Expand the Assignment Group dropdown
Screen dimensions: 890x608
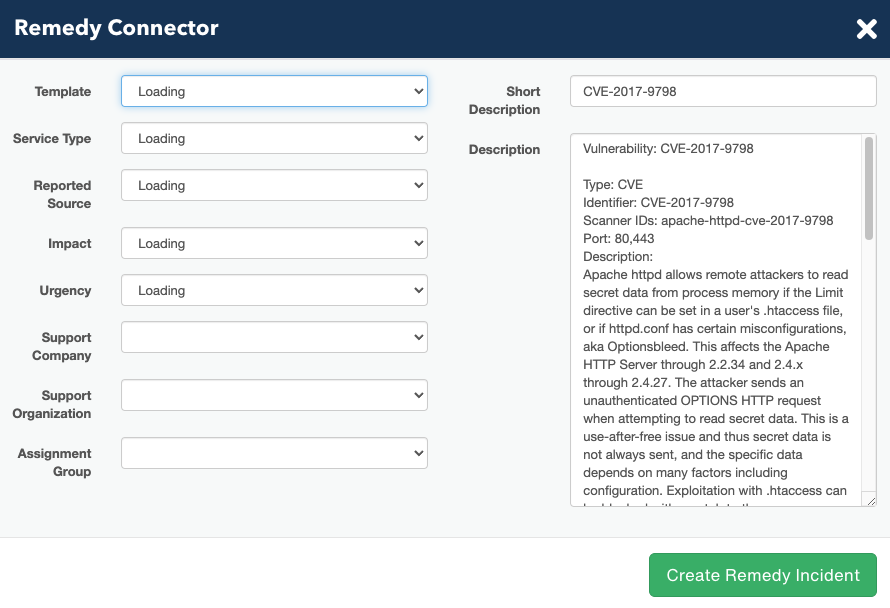[x=274, y=453]
